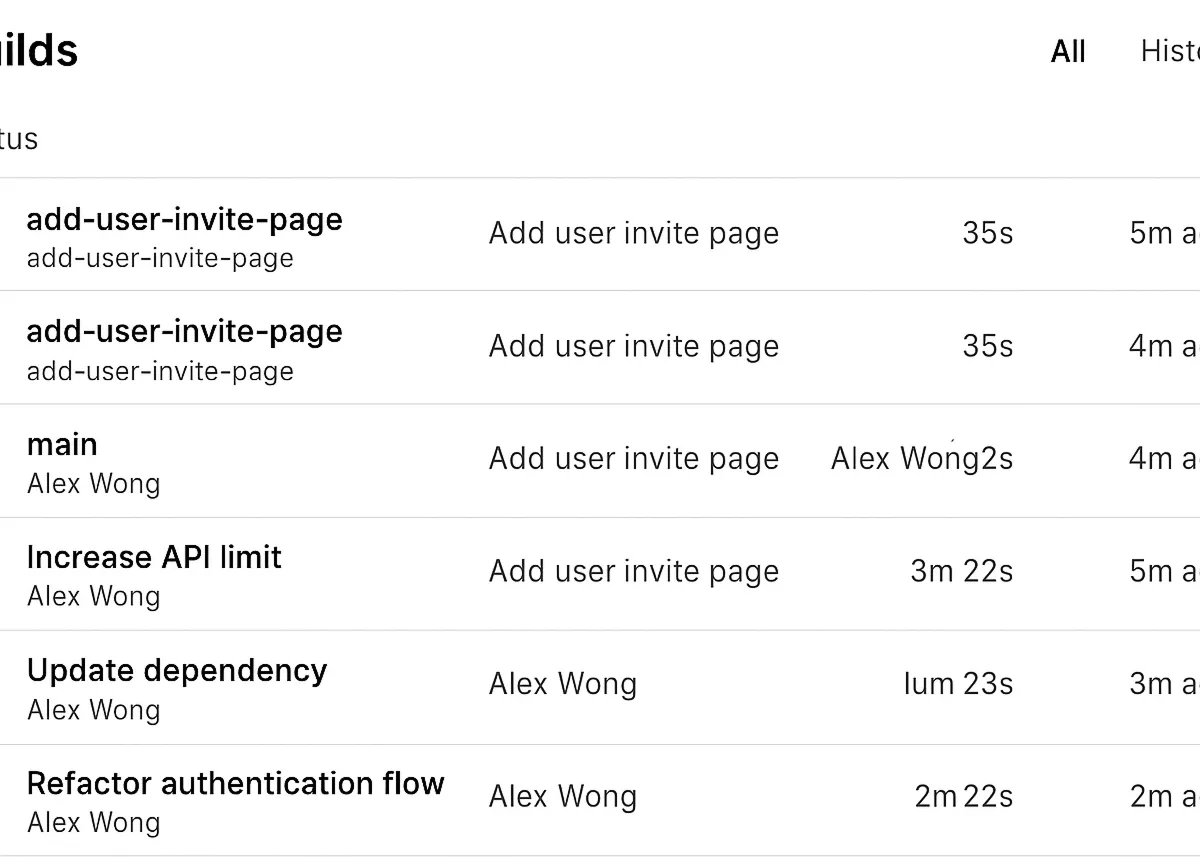
Task: Select the commit message in the main row
Action: [633, 459]
